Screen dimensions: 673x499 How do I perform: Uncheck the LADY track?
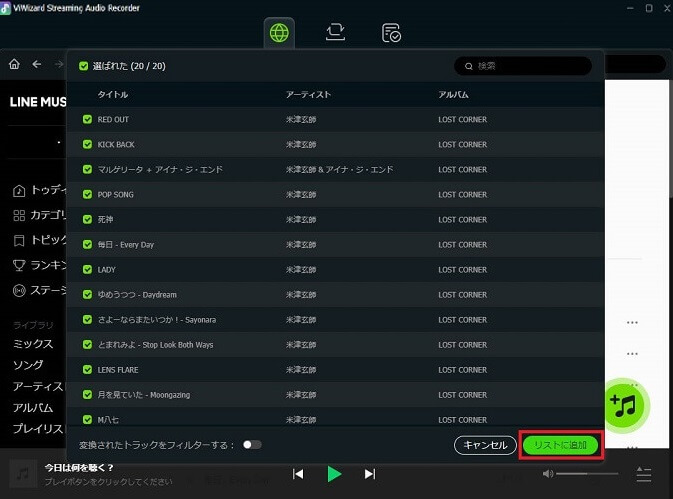click(87, 269)
